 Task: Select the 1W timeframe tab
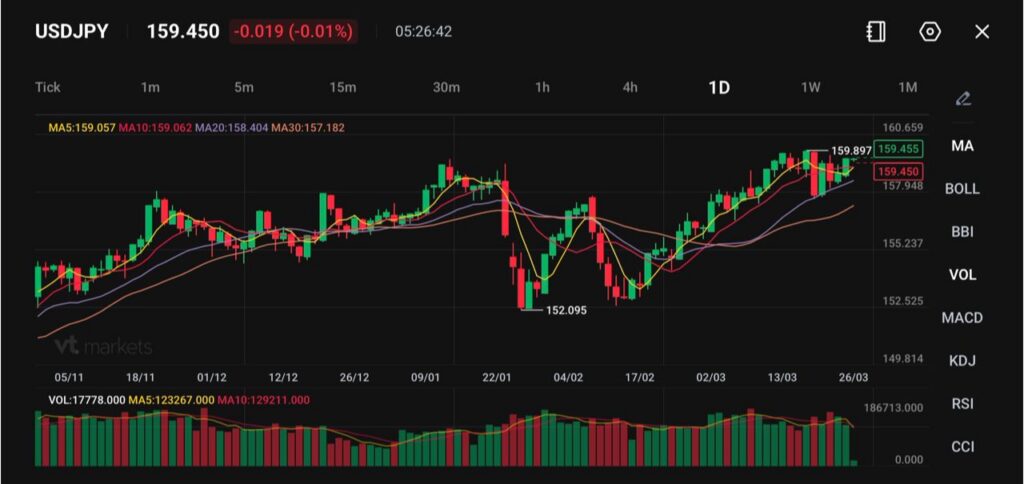pos(811,87)
